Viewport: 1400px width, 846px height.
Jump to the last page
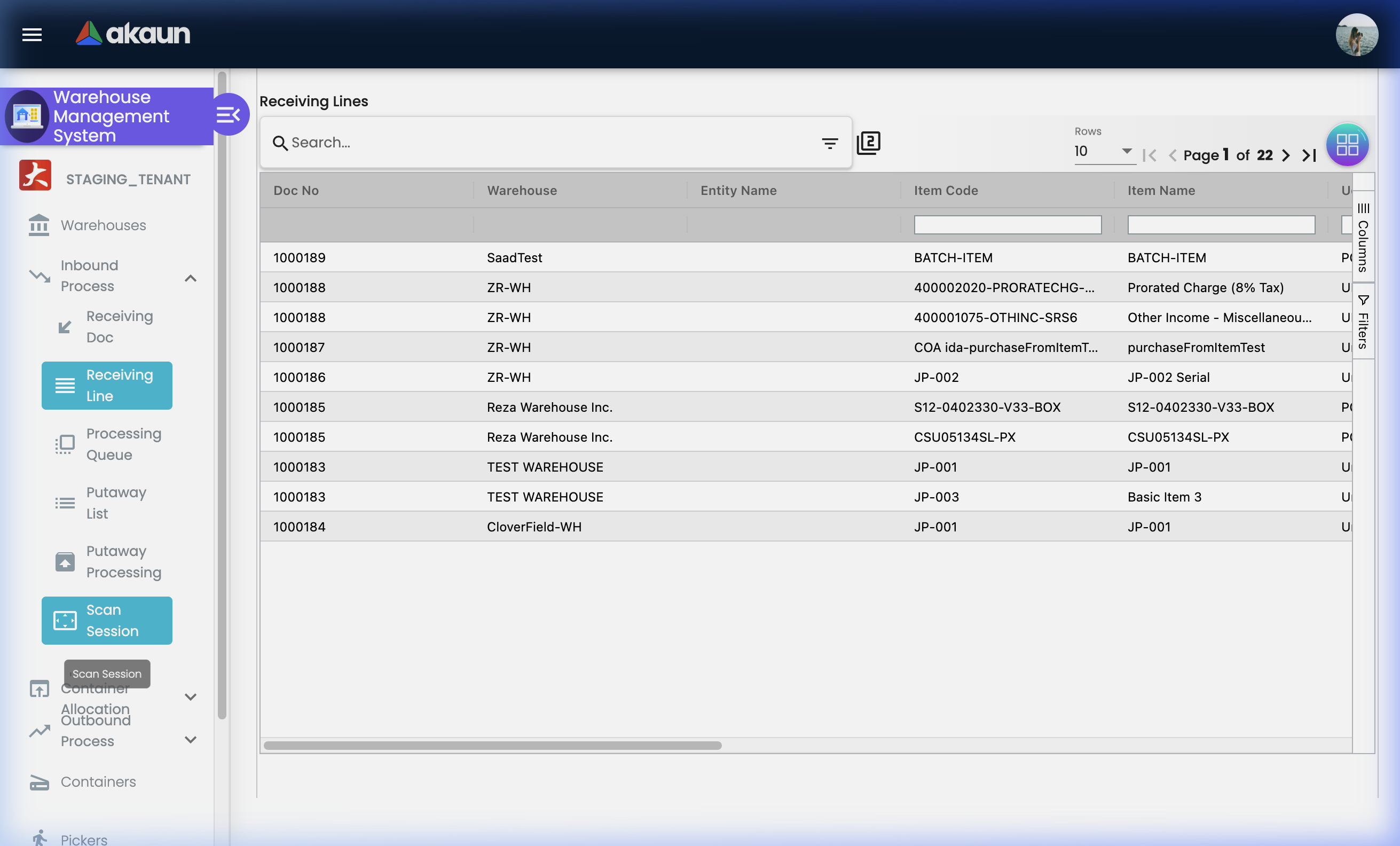1309,155
